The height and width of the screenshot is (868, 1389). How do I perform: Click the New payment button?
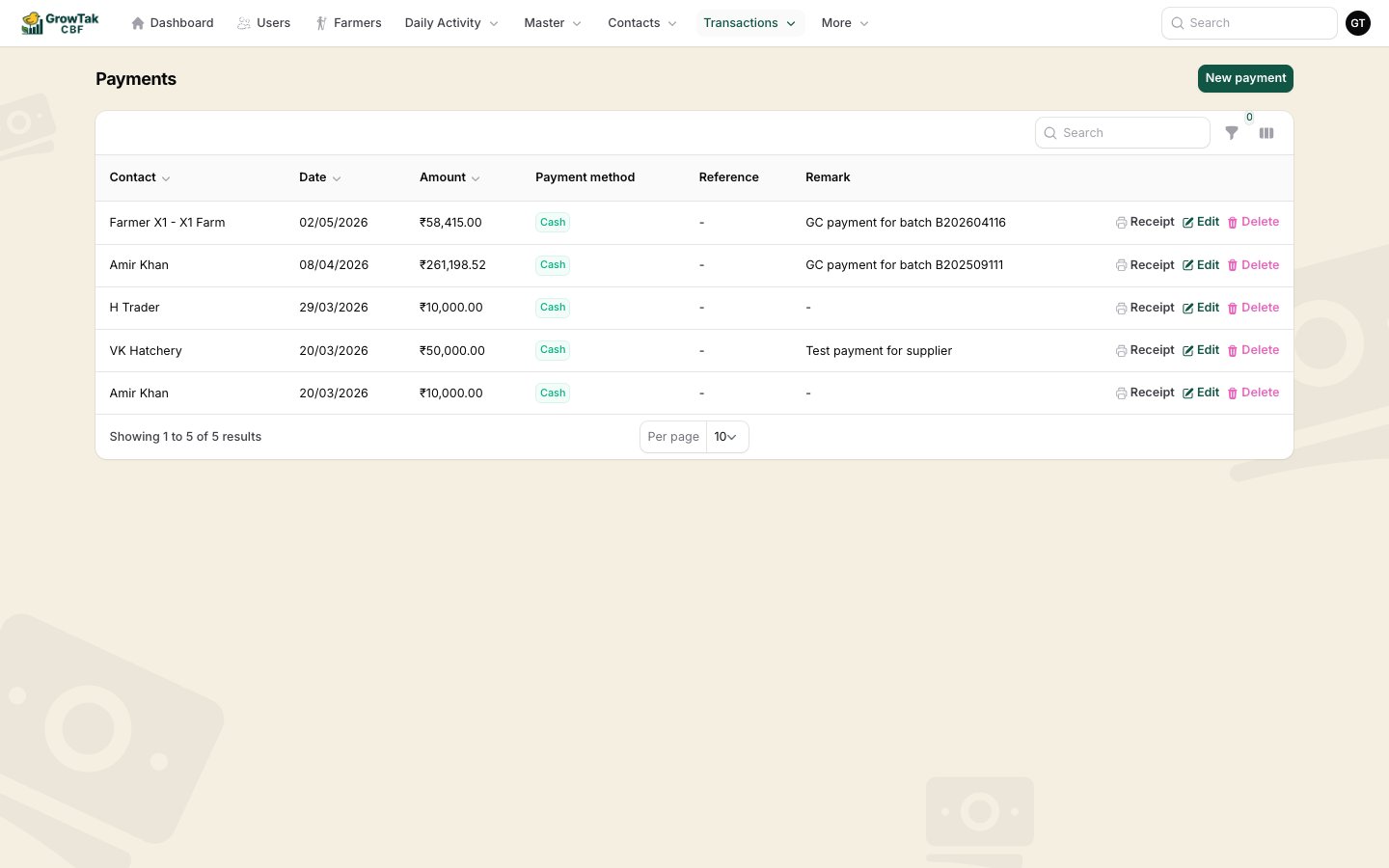click(1245, 78)
